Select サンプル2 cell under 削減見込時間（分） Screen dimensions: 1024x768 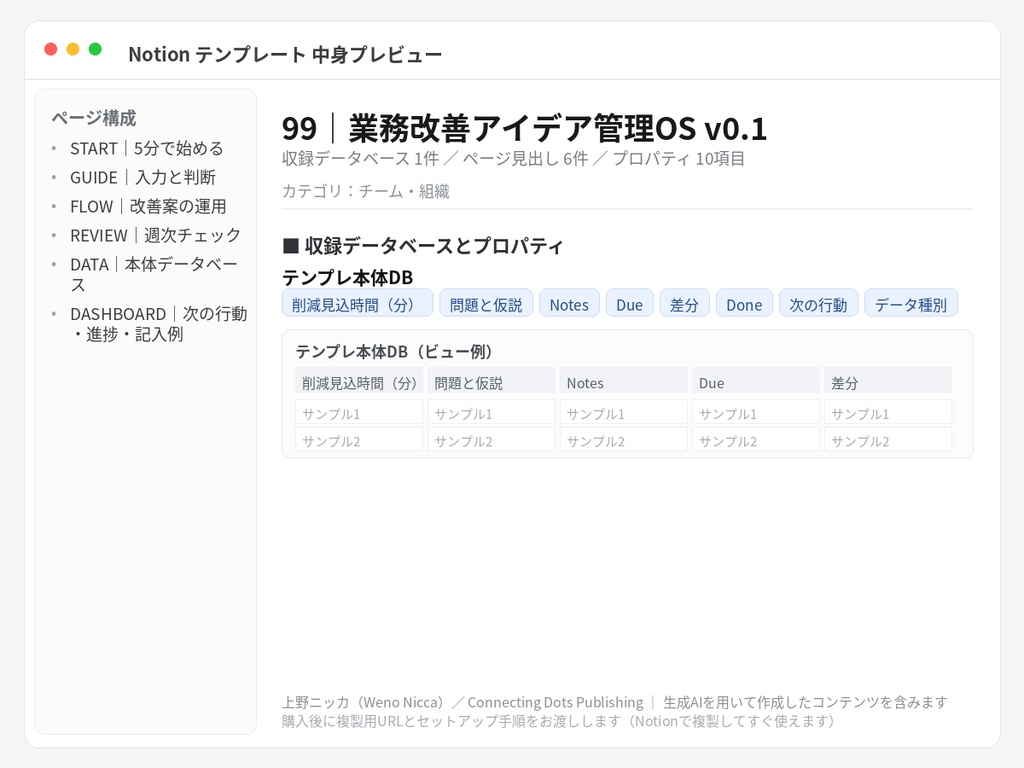pos(359,440)
